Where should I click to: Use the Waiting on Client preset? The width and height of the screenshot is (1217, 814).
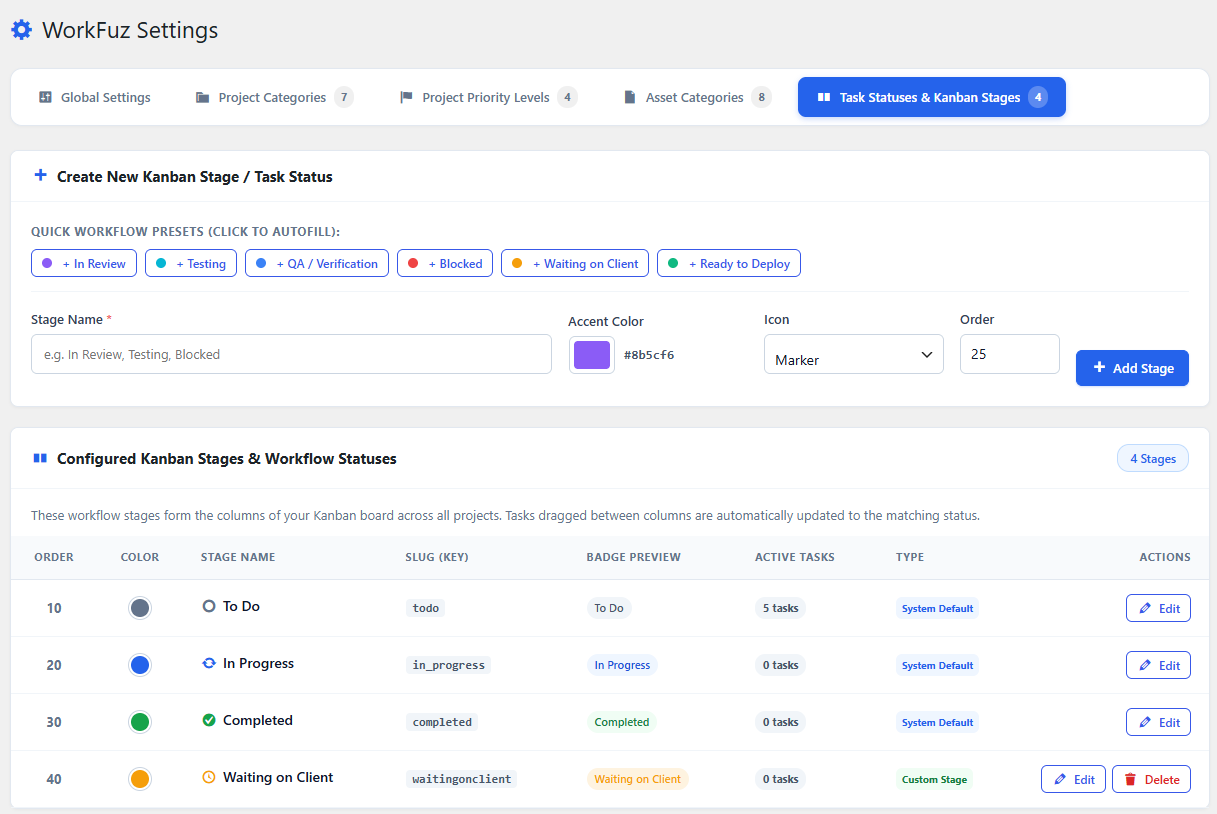575,263
